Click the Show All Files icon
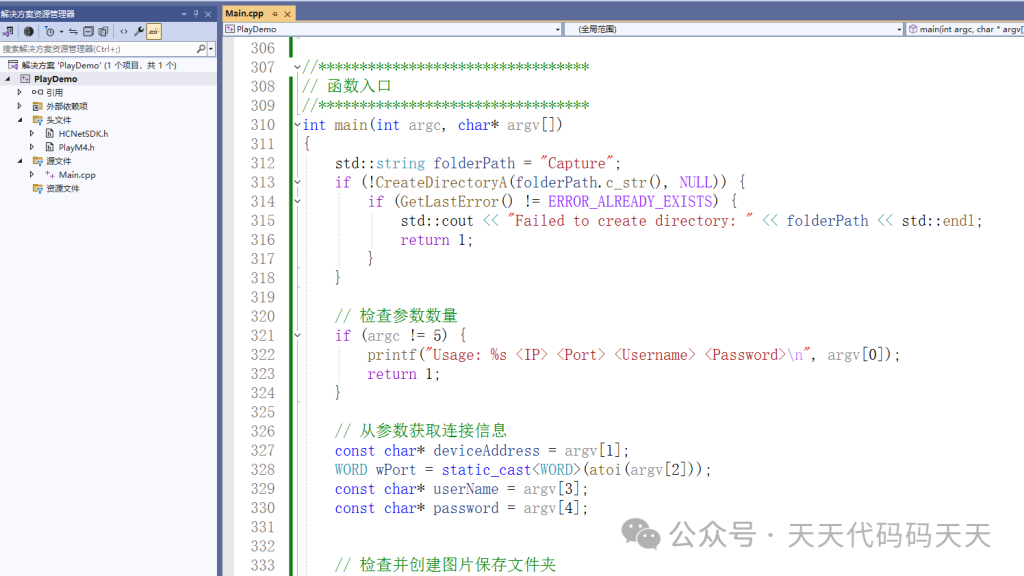1024x576 pixels. pos(103,31)
